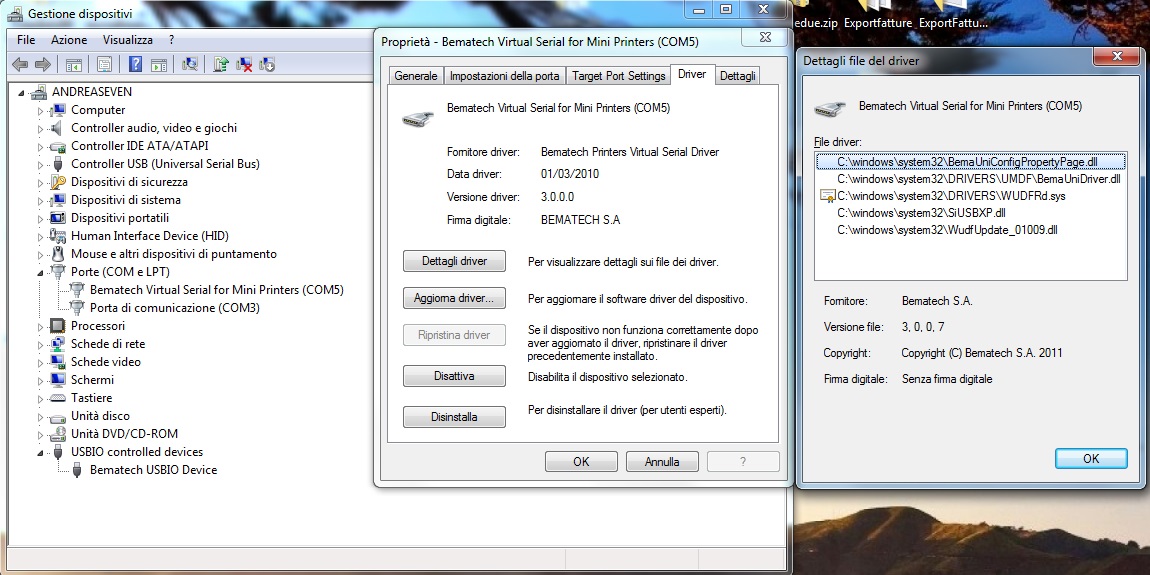
Task: Click the Aggiorna driver... button
Action: tap(454, 299)
